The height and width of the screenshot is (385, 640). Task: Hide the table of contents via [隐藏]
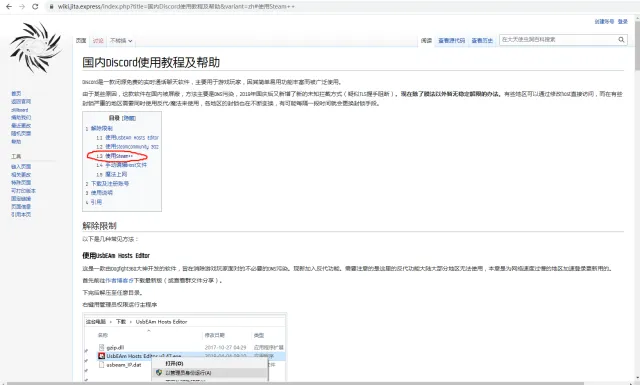point(129,118)
